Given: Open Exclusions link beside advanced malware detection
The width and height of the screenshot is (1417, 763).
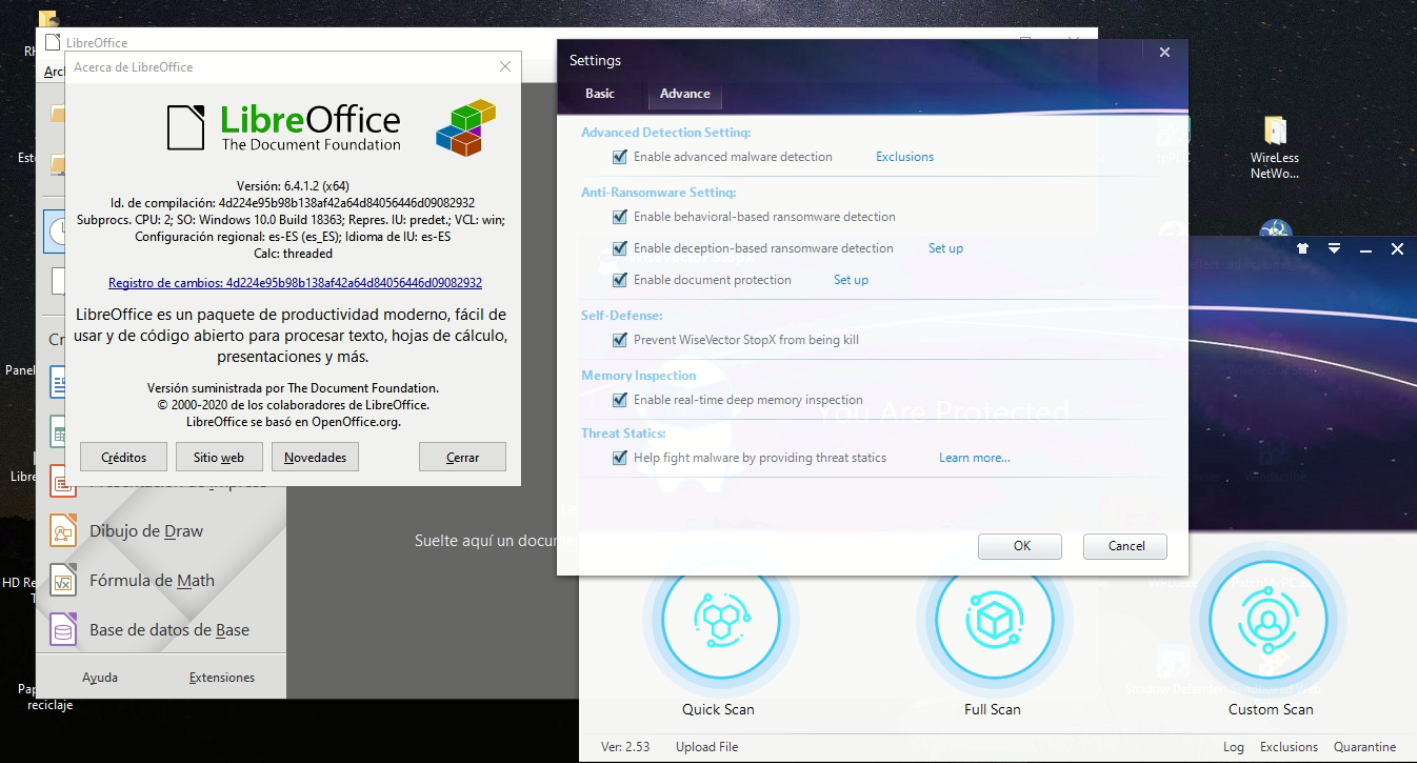Looking at the screenshot, I should 905,157.
